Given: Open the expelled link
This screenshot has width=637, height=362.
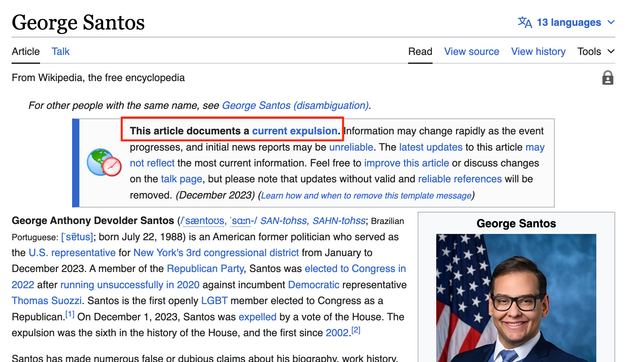Looking at the screenshot, I should 257,317.
